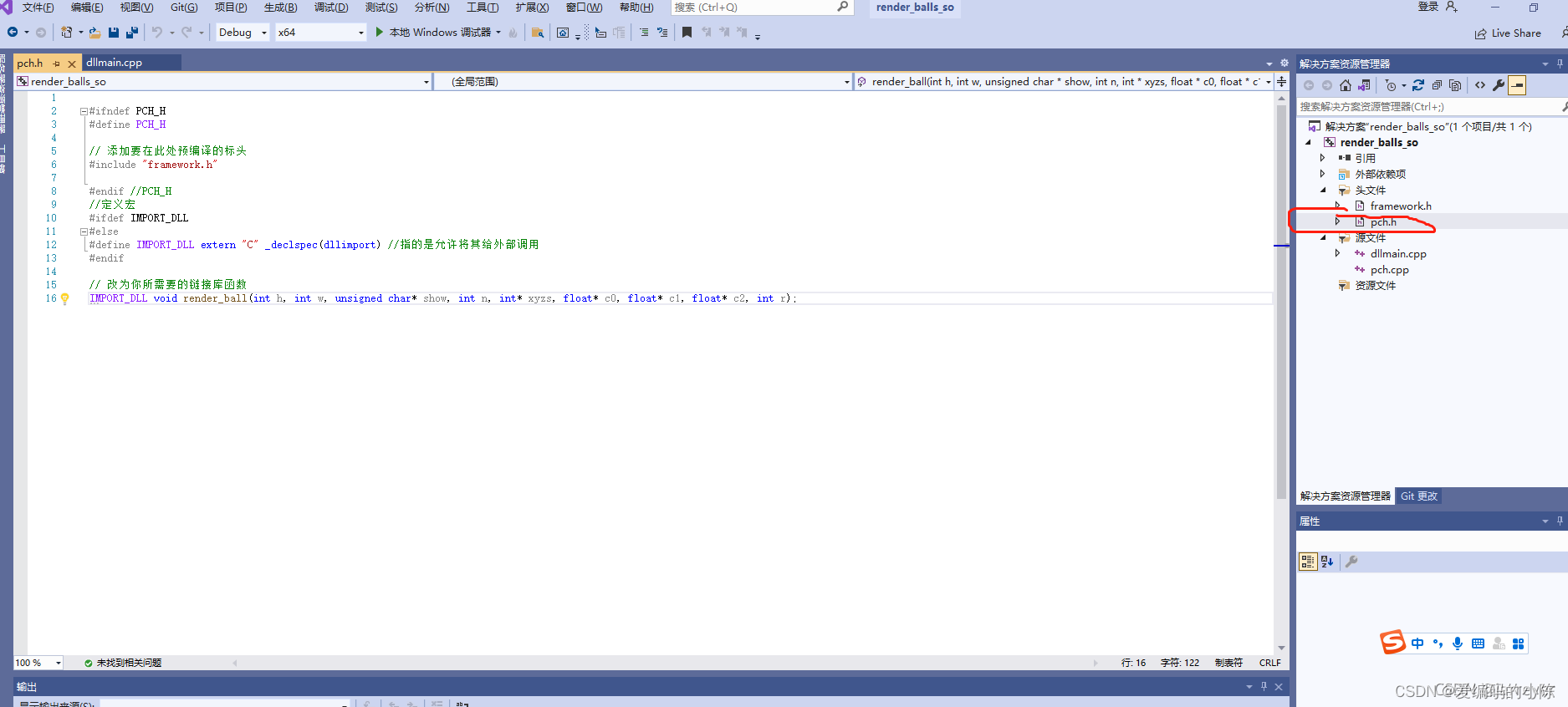Collapse the 头文件 folder

click(x=1323, y=190)
